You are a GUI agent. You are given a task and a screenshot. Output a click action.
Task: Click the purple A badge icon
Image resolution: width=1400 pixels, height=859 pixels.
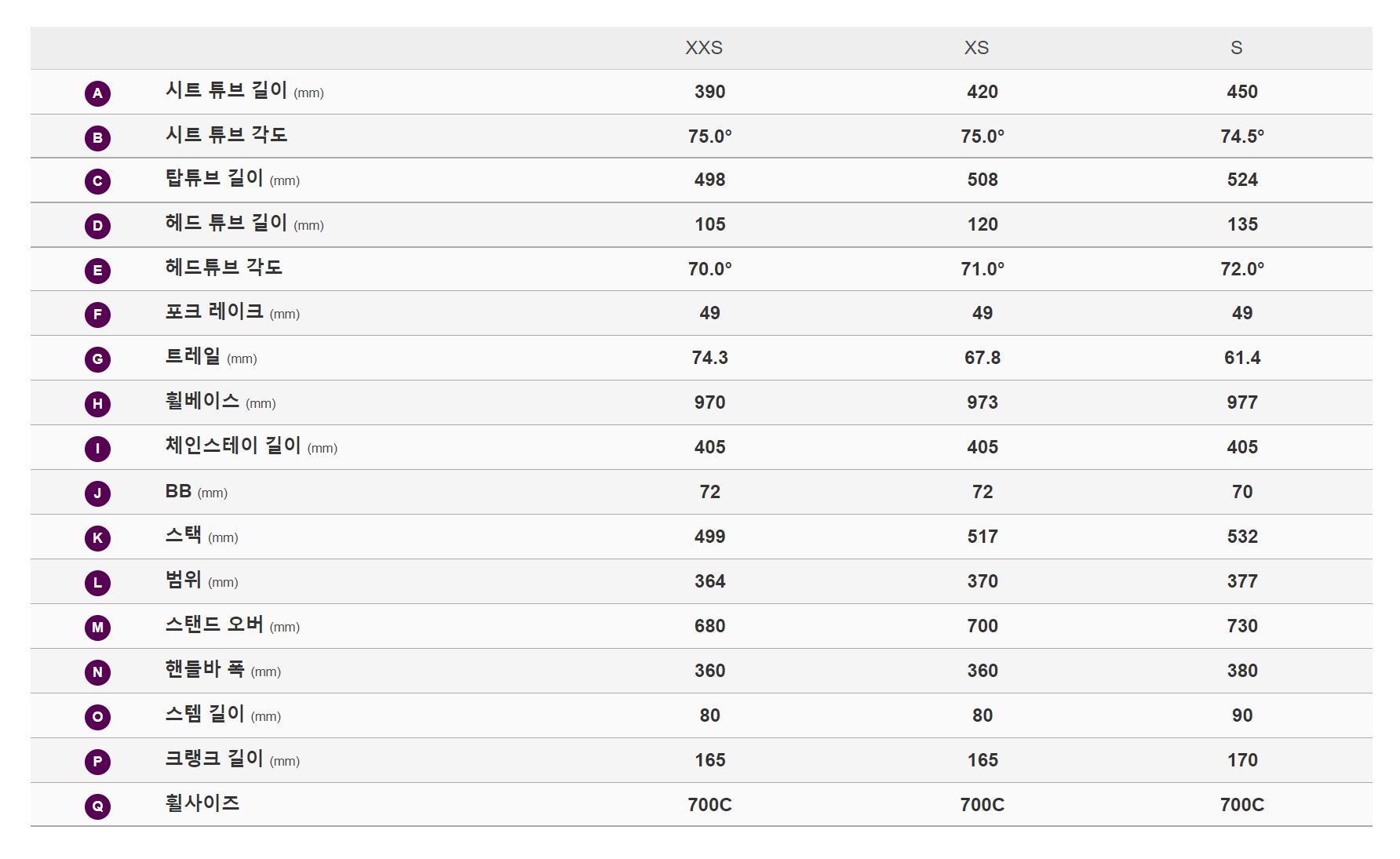pos(97,93)
